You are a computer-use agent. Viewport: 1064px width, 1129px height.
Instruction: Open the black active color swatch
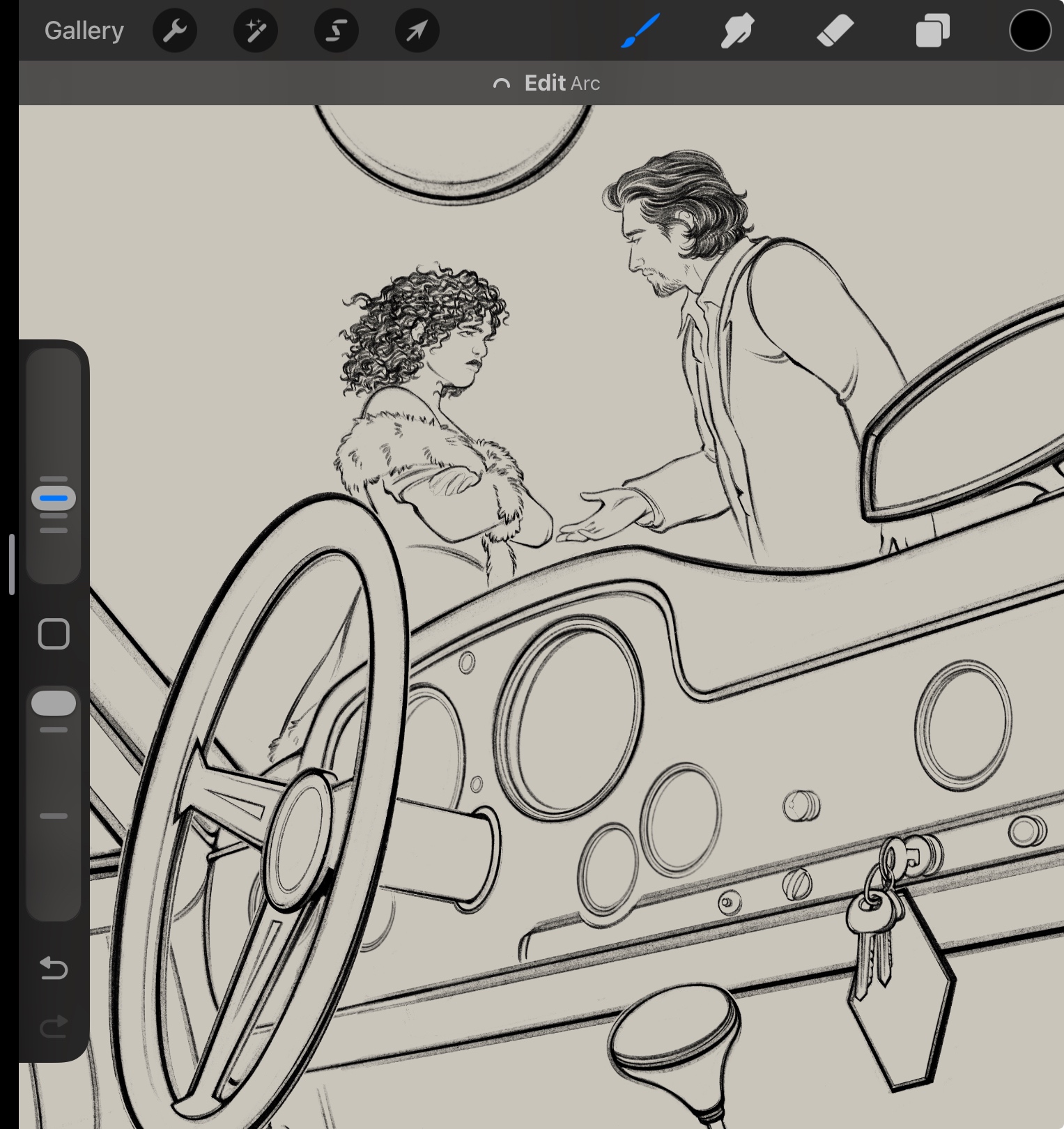tap(1029, 31)
